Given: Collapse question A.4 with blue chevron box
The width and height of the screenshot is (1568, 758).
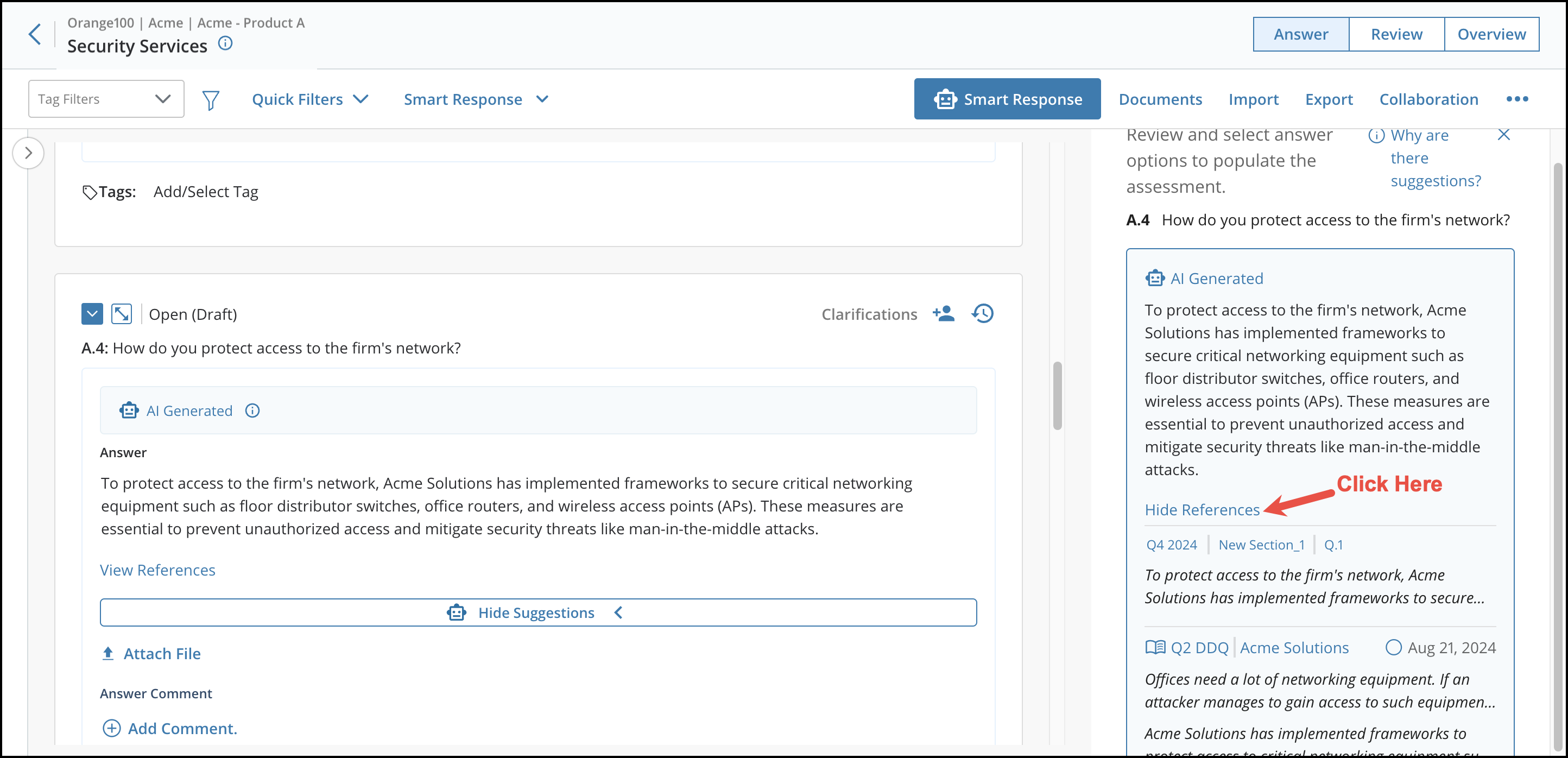Looking at the screenshot, I should [x=92, y=314].
